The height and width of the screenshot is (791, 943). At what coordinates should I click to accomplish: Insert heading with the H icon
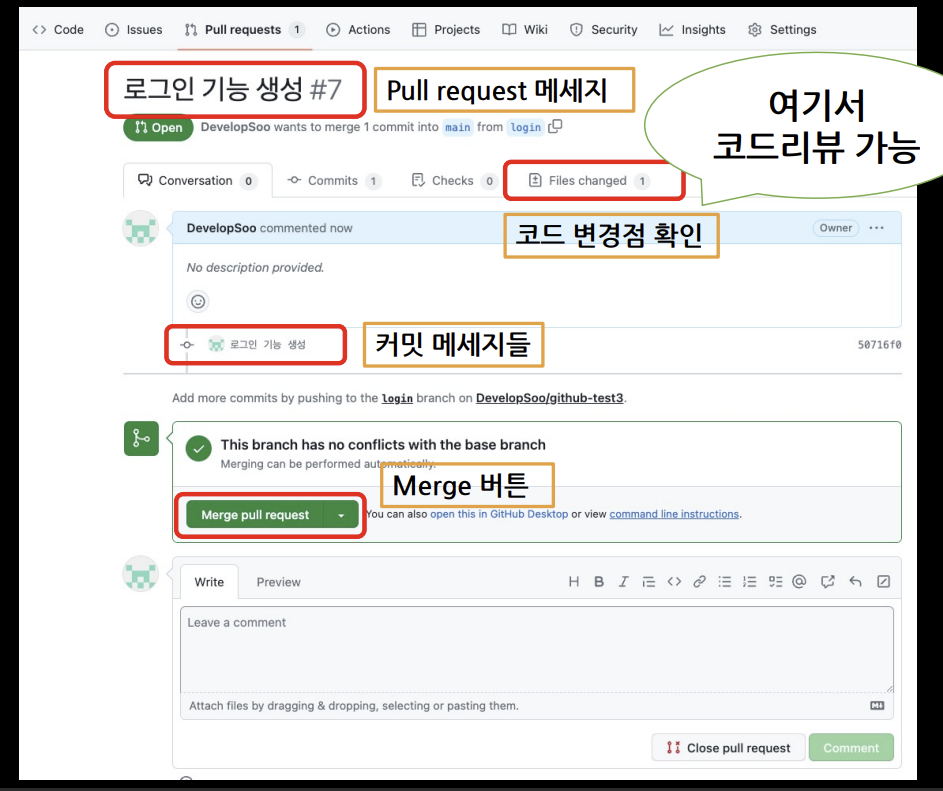tap(574, 582)
